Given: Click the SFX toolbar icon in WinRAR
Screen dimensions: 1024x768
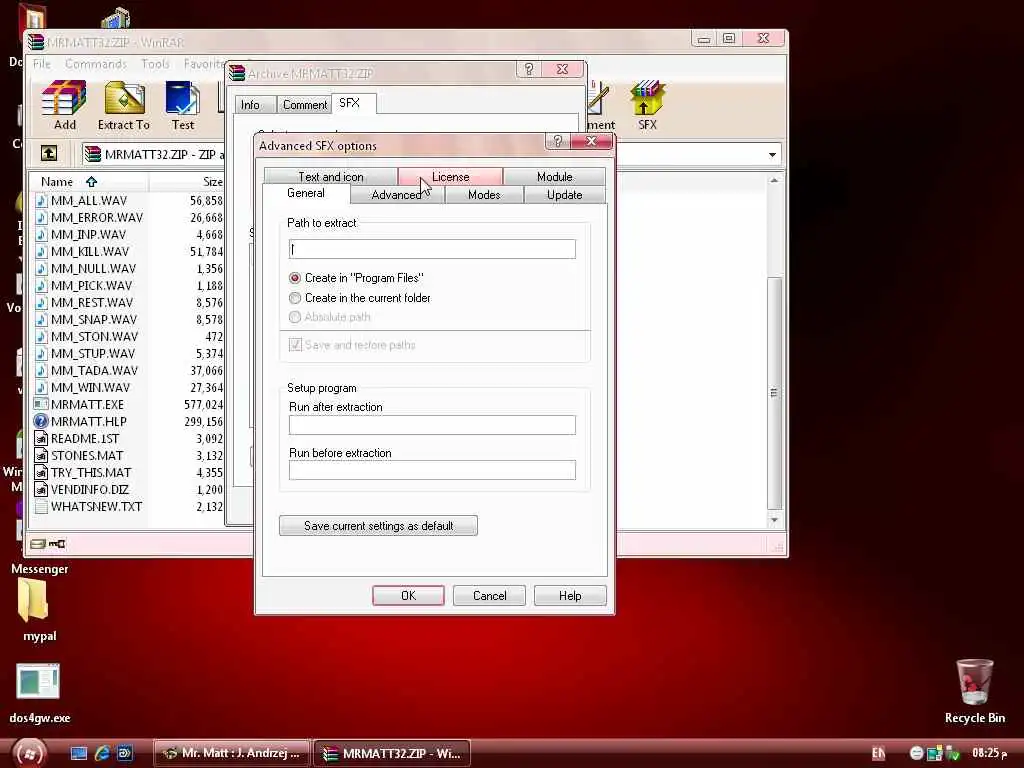Looking at the screenshot, I should [x=647, y=104].
